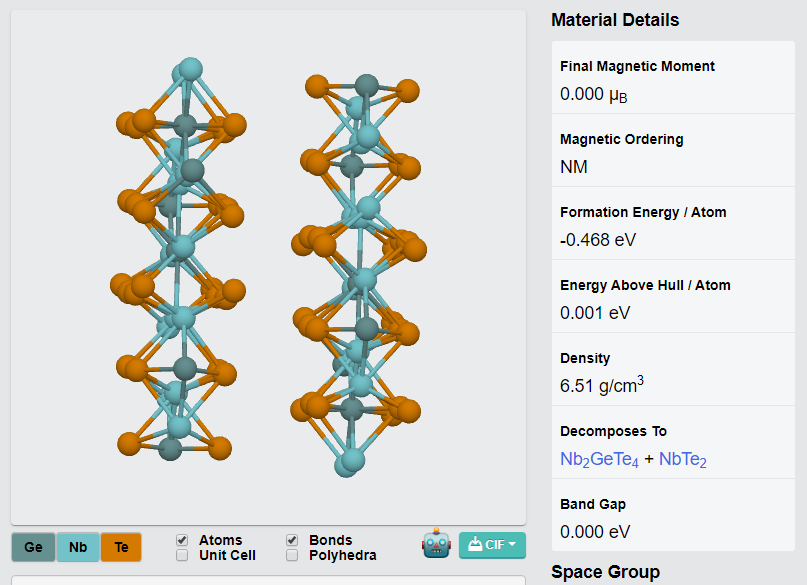Select the orange Te element swatch
The height and width of the screenshot is (585, 807).
point(121,547)
